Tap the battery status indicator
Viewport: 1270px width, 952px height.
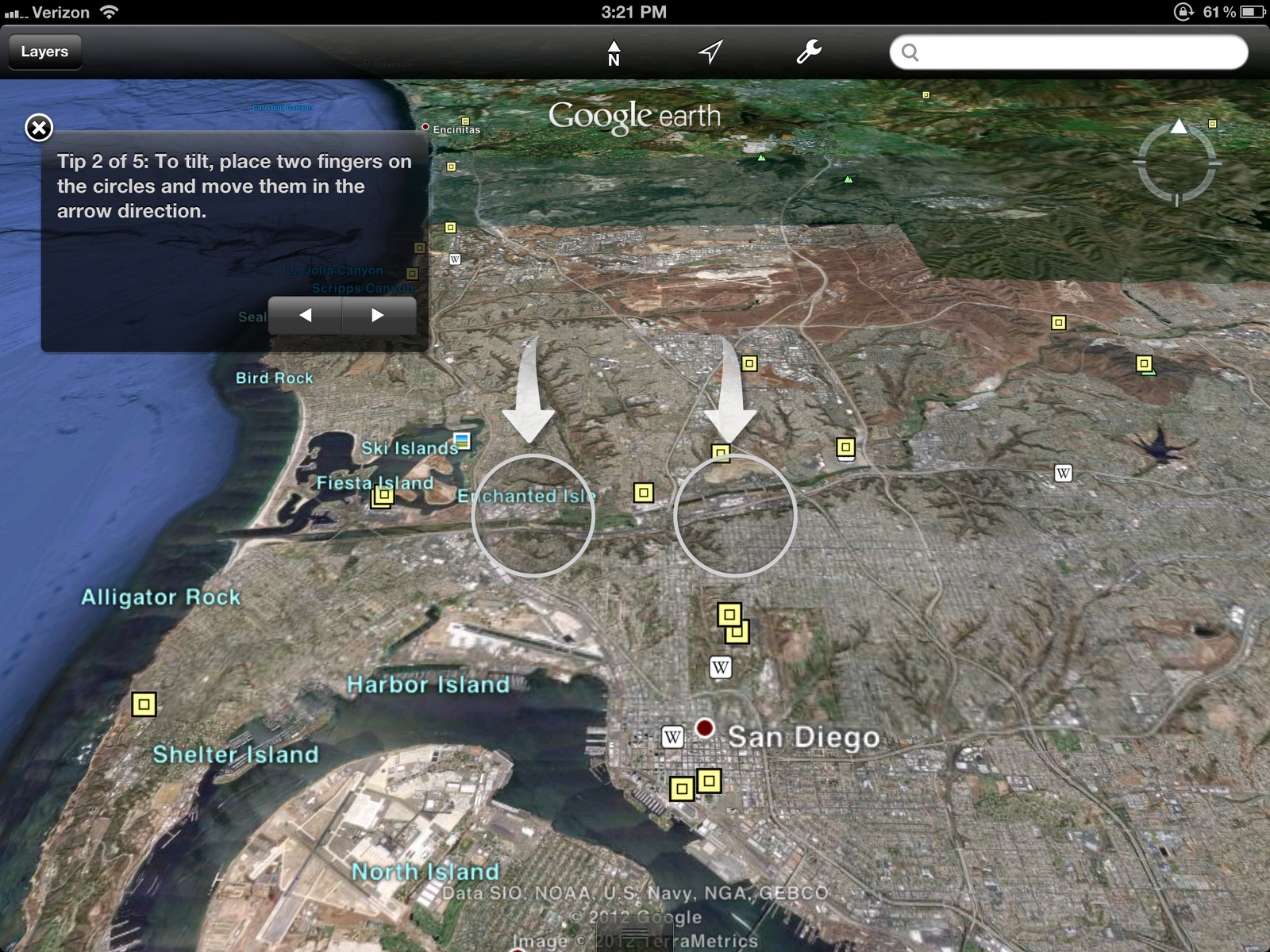[1253, 12]
